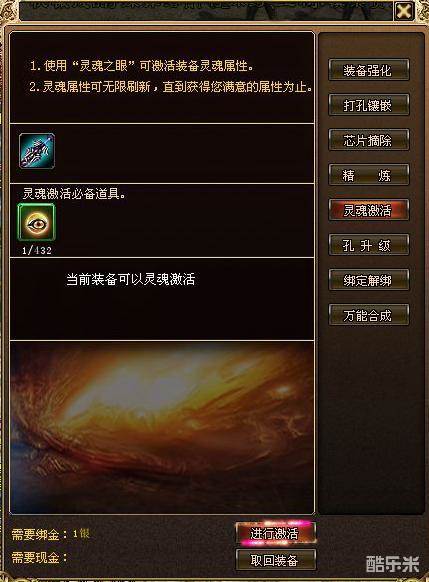Click the 1/432 item count label
This screenshot has height=582, width=429.
pos(37,251)
